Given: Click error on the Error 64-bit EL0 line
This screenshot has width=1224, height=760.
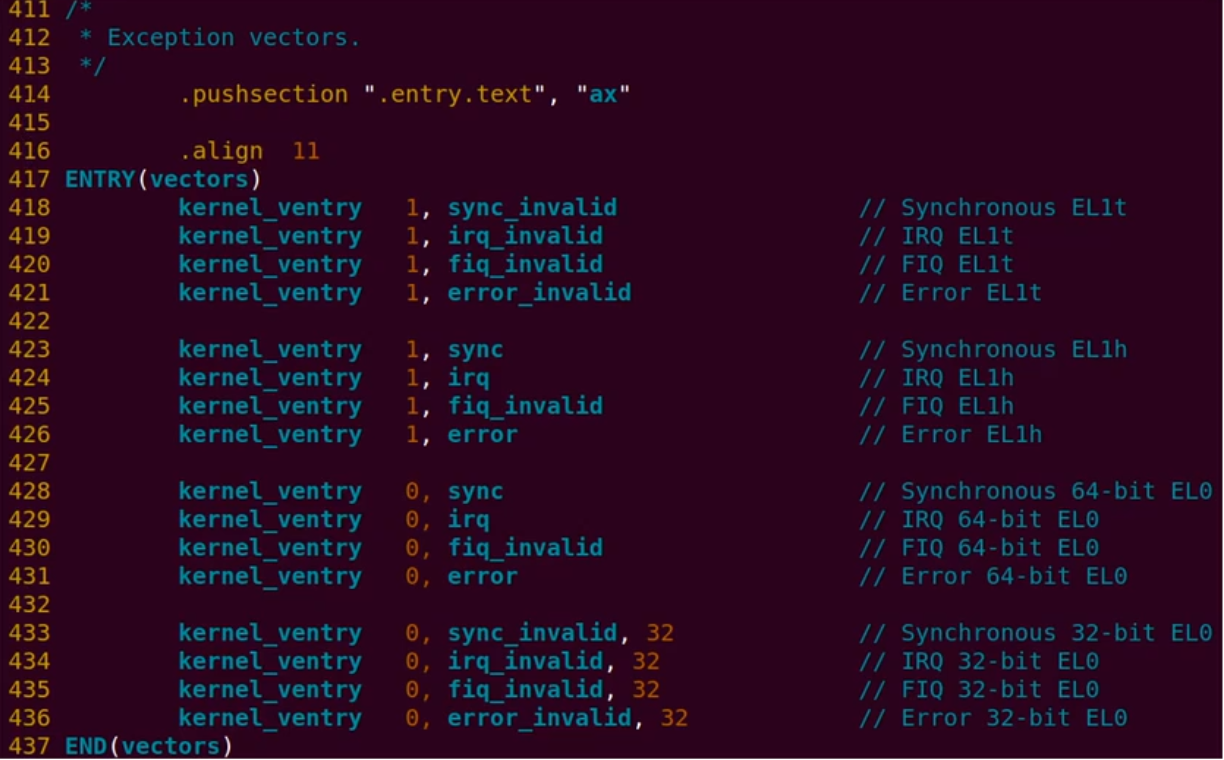Looking at the screenshot, I should [482, 577].
